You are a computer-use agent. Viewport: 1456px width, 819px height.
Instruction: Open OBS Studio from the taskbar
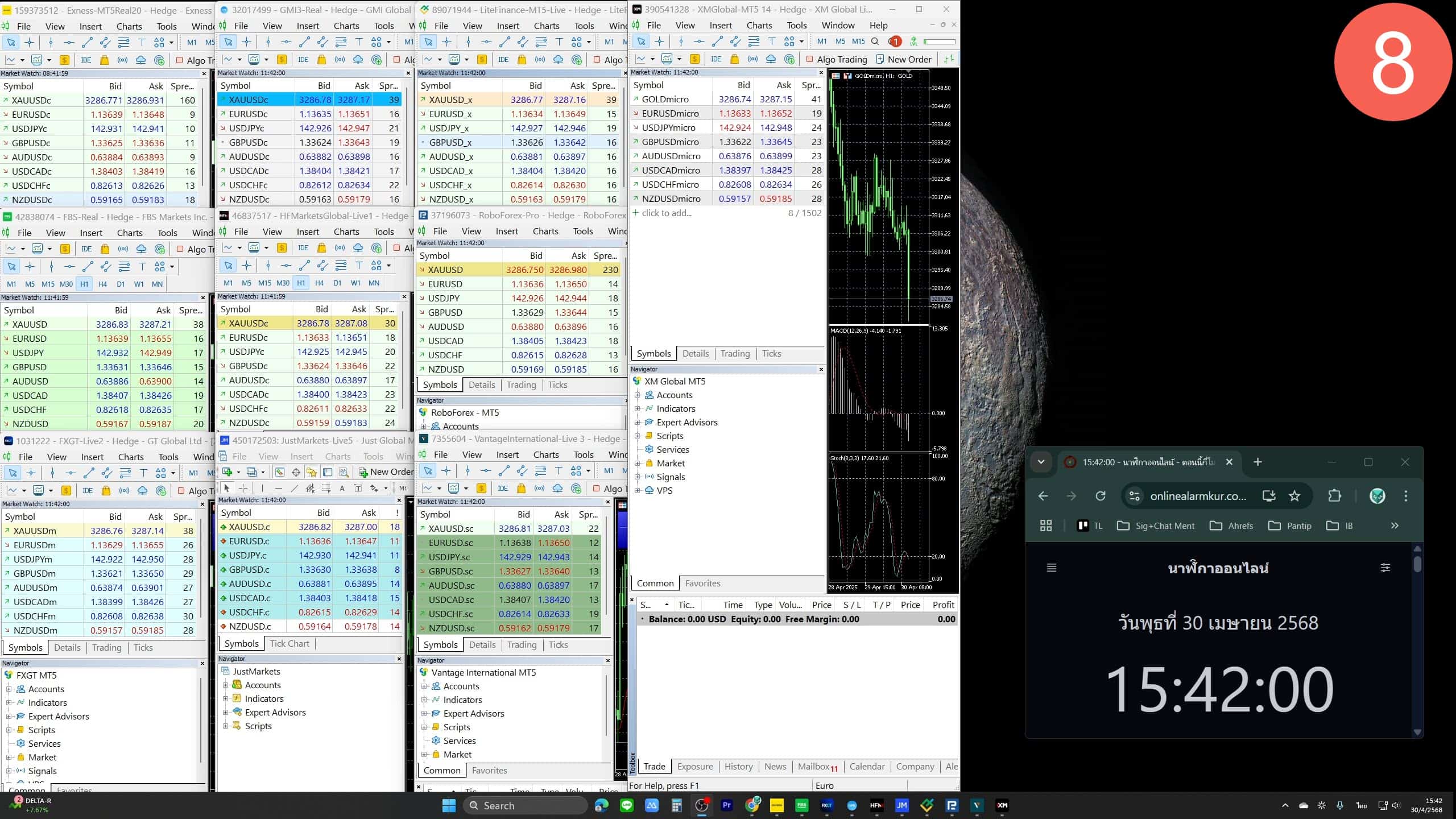pos(702,805)
